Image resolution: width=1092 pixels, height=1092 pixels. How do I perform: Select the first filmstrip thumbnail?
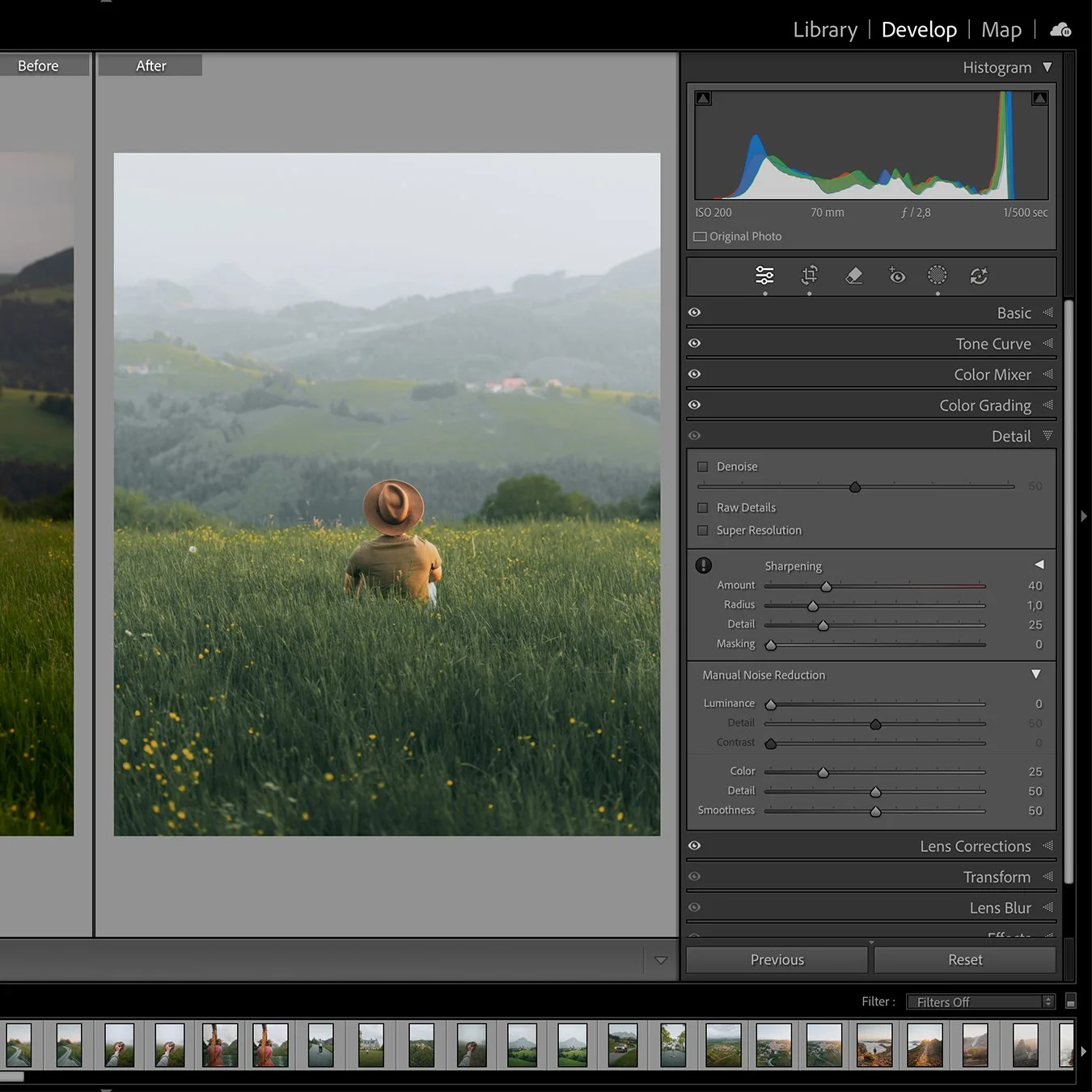[x=19, y=1045]
